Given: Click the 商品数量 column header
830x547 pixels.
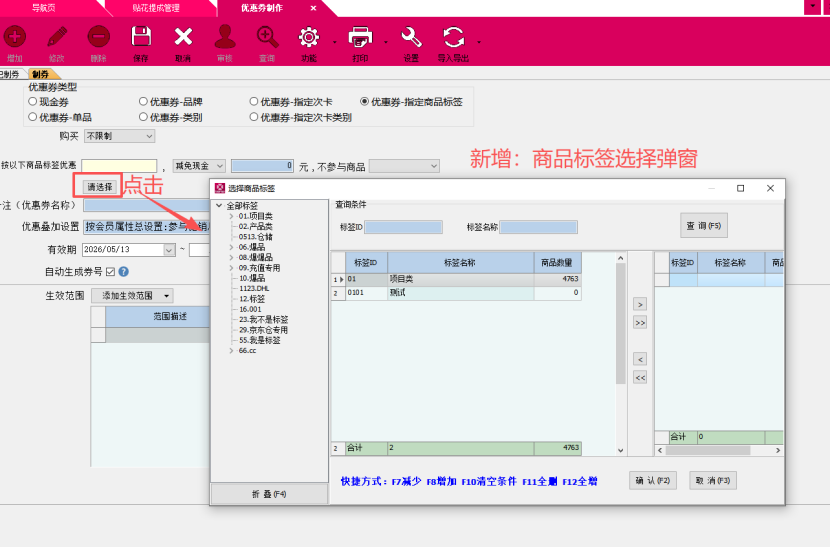Looking at the screenshot, I should (x=557, y=263).
